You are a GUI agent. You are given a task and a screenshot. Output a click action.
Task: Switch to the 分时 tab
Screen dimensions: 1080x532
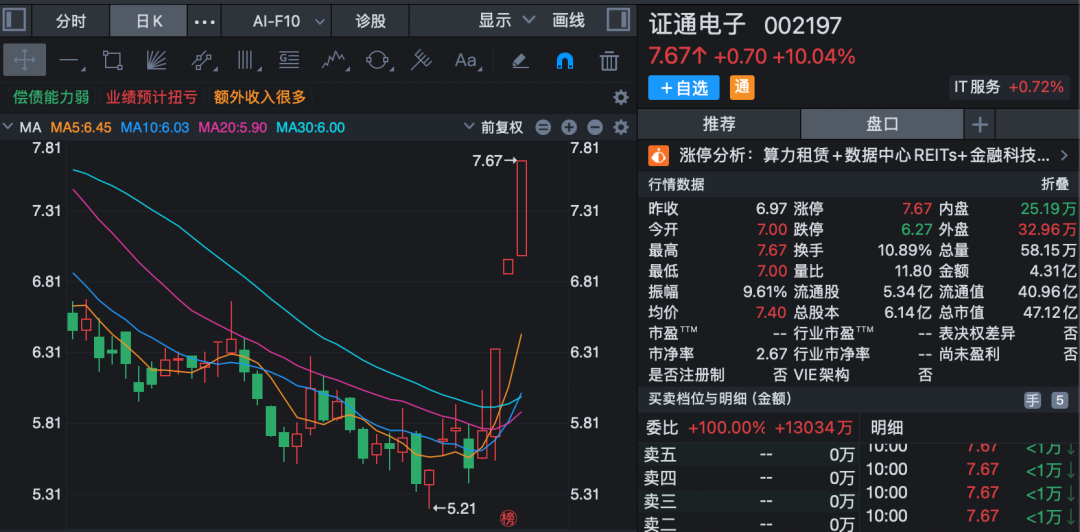(x=70, y=21)
